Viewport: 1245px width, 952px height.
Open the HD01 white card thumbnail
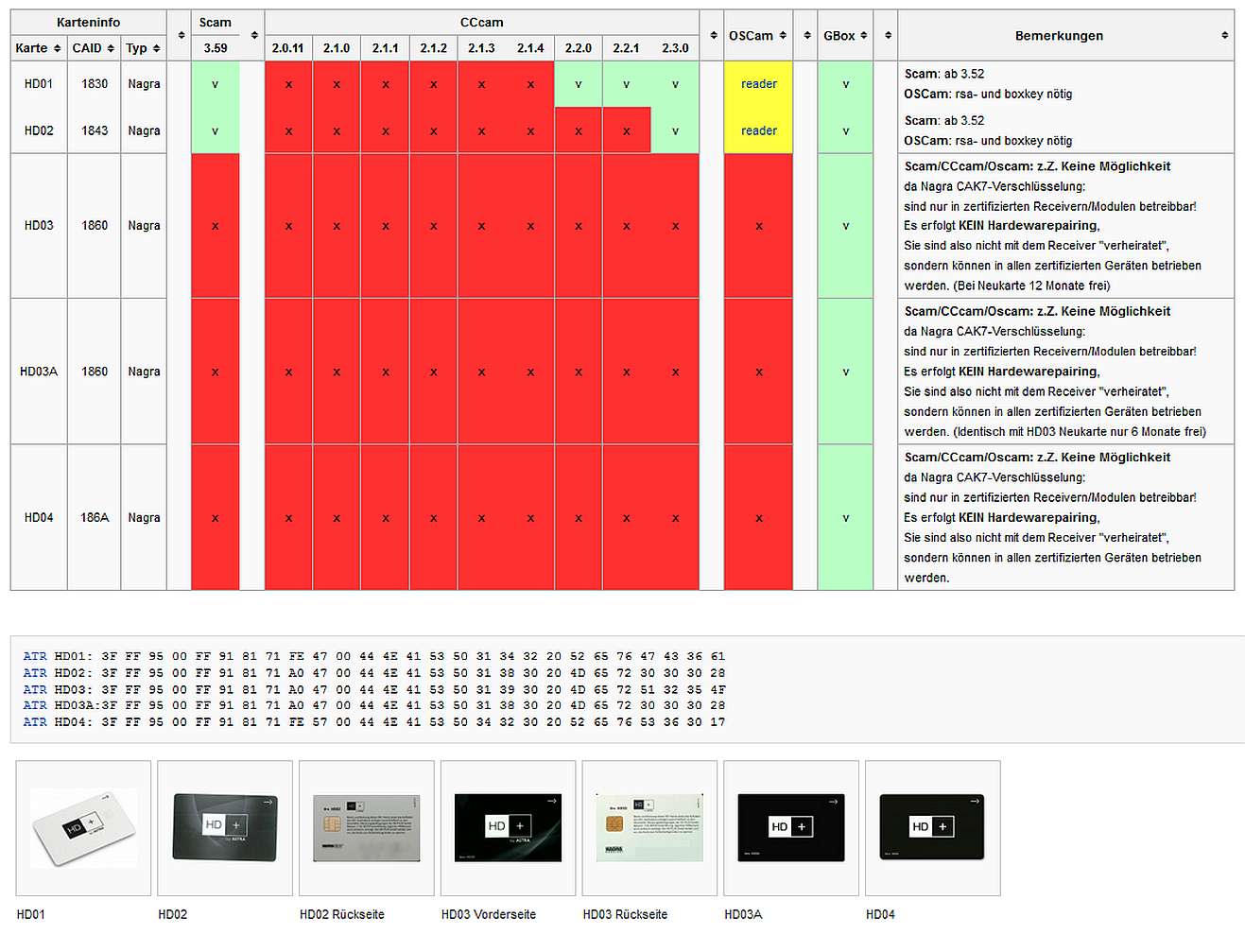[83, 827]
